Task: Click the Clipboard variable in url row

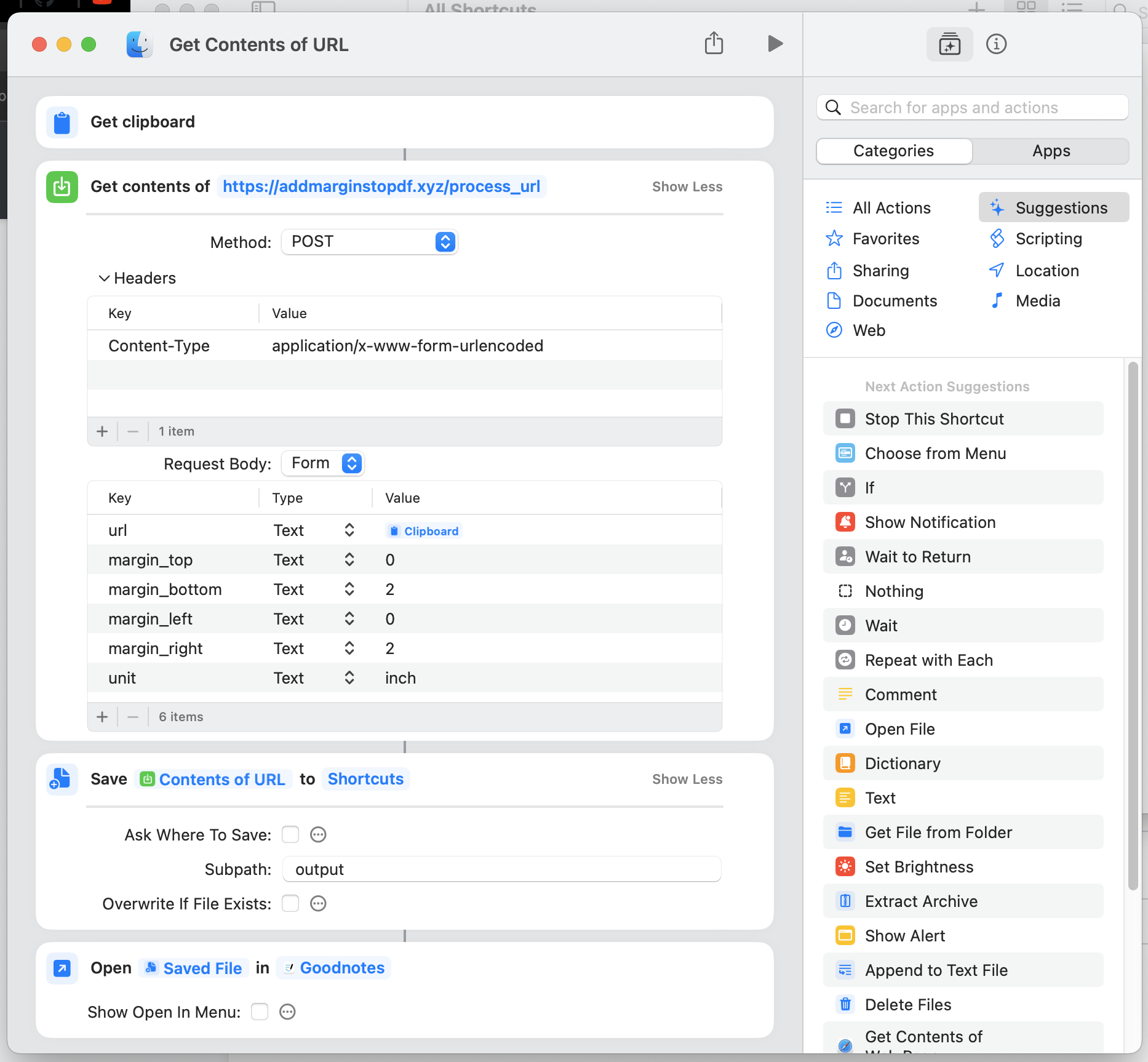Action: (x=424, y=531)
